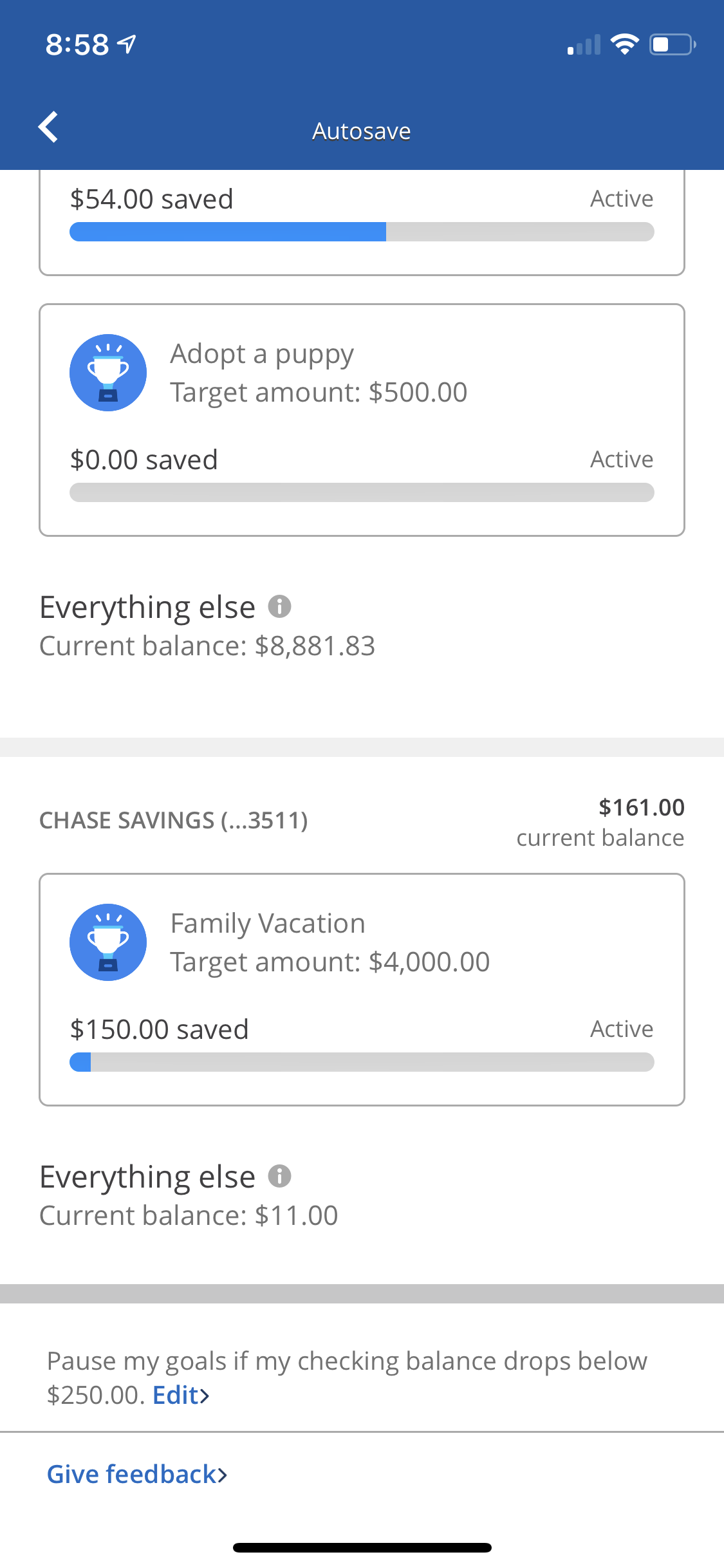Tap the Family Vacation progress bar

pos(362,1062)
